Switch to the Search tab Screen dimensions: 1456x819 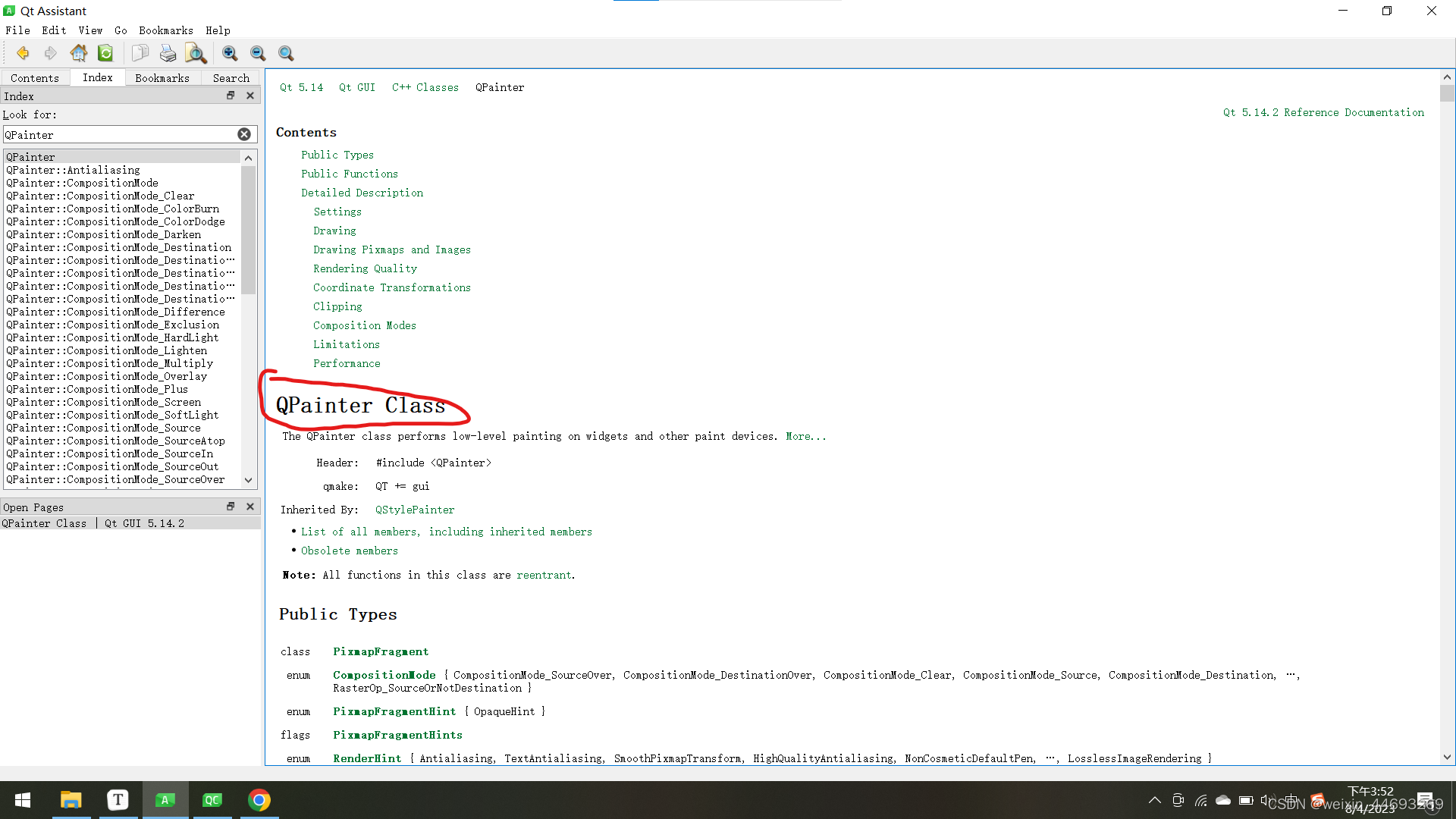(231, 77)
